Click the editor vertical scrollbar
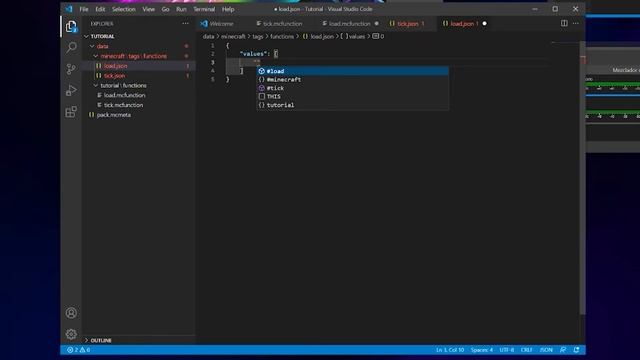 tap(582, 178)
